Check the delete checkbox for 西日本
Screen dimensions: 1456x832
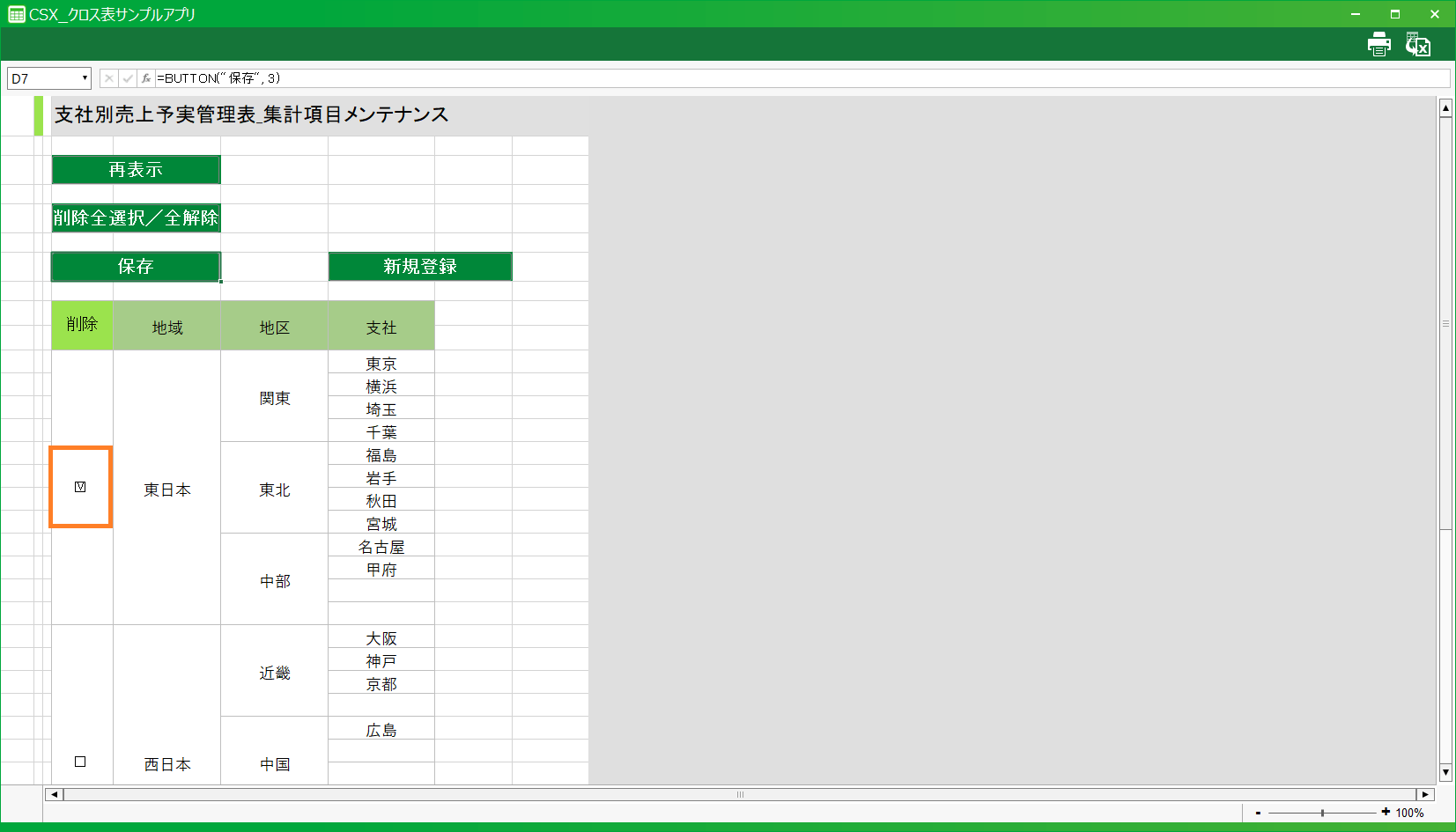click(80, 762)
